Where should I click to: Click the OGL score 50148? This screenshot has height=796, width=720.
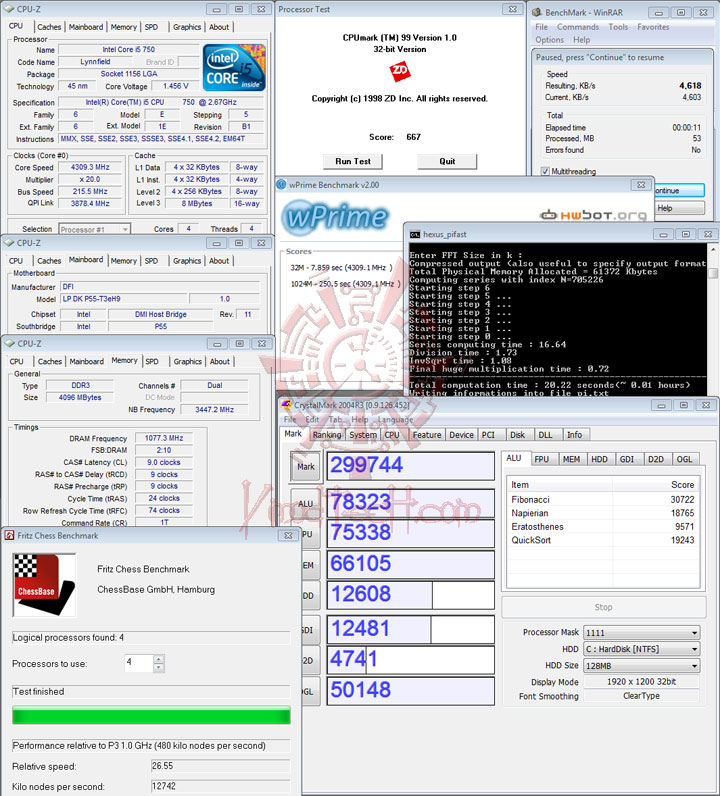click(x=410, y=690)
